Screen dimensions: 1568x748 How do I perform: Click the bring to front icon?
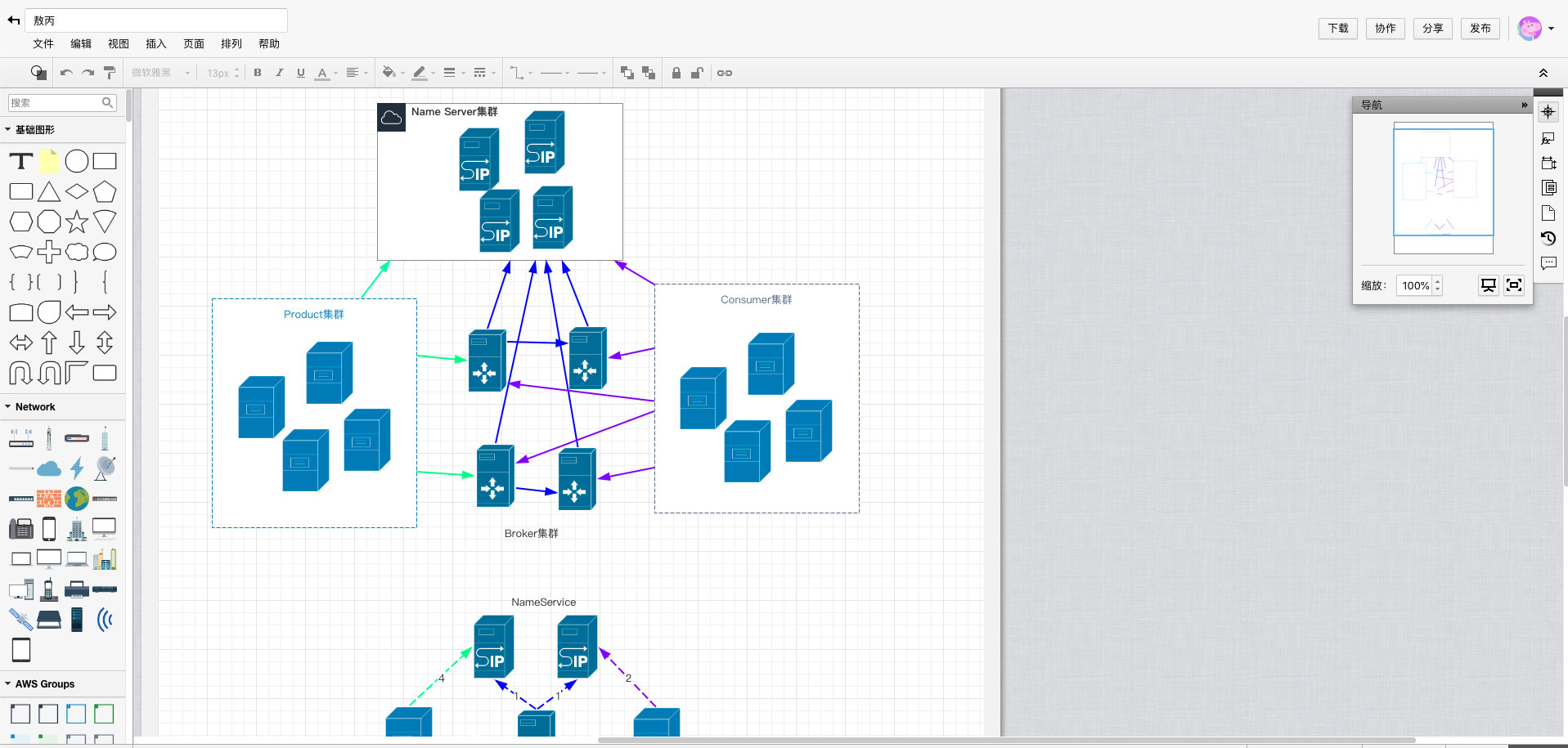tap(627, 73)
